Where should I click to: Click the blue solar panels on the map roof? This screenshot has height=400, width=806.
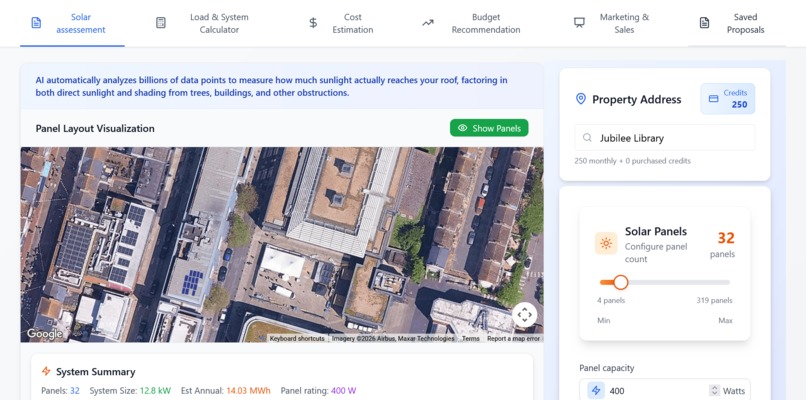click(192, 282)
